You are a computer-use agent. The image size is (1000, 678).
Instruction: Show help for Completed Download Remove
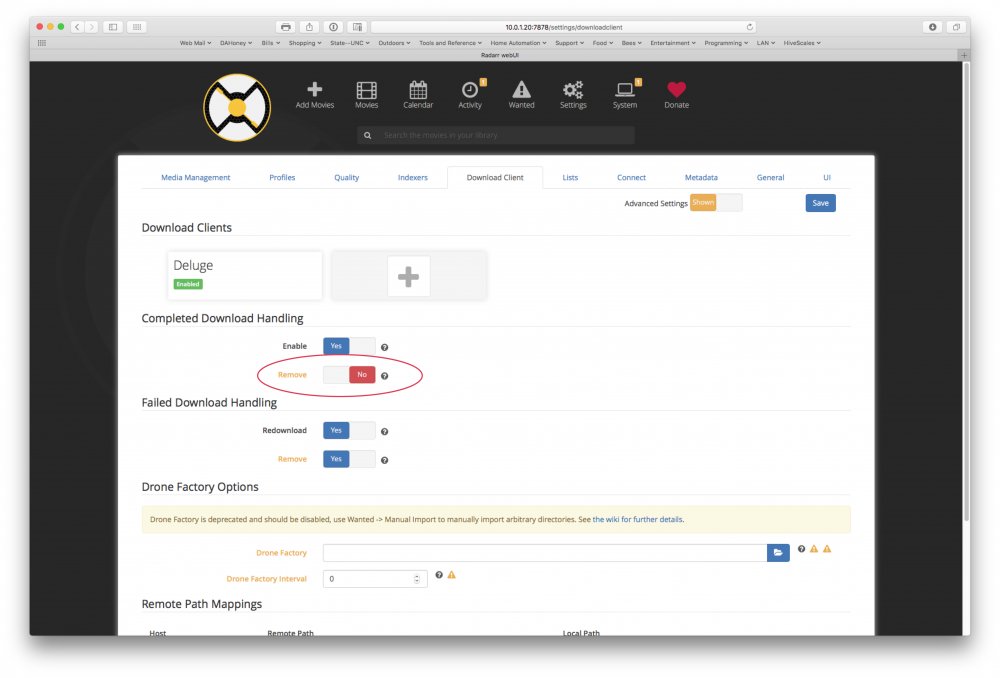pos(385,376)
